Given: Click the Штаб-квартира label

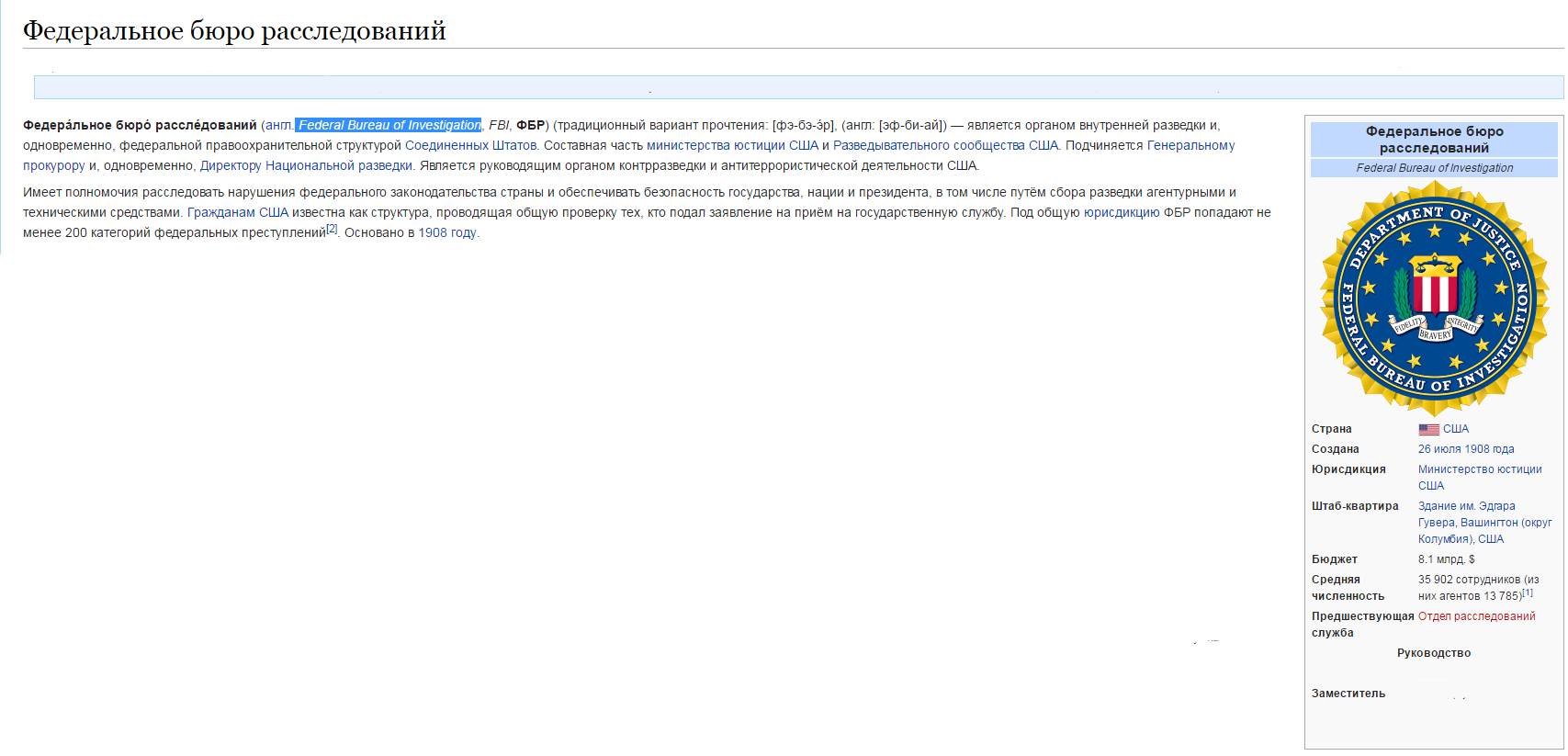Looking at the screenshot, I should pyautogui.click(x=1355, y=506).
